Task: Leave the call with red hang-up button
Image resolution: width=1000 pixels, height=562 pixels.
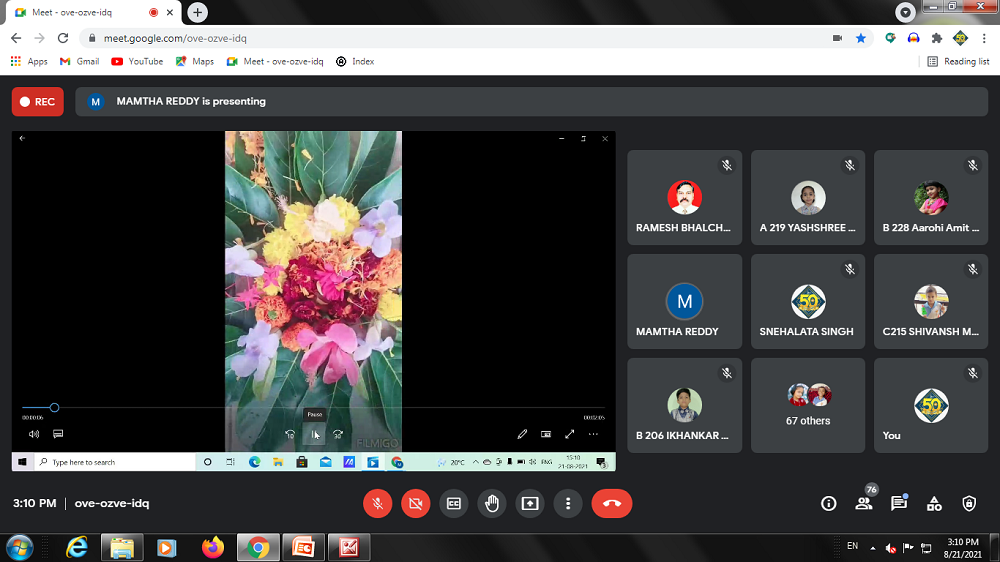Action: pyautogui.click(x=611, y=504)
